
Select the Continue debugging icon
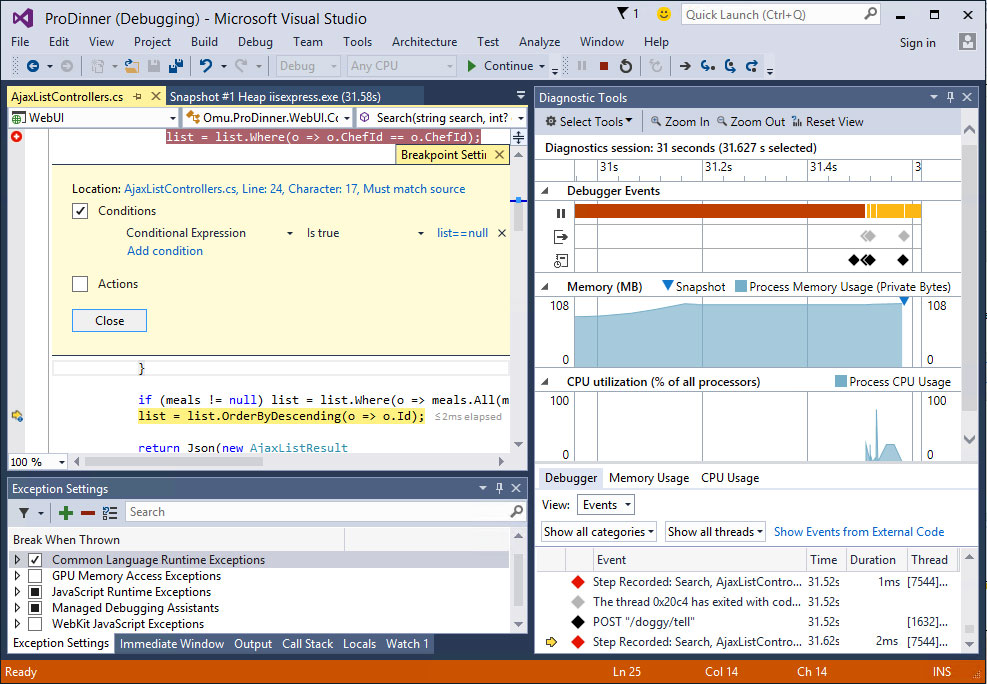pyautogui.click(x=470, y=66)
